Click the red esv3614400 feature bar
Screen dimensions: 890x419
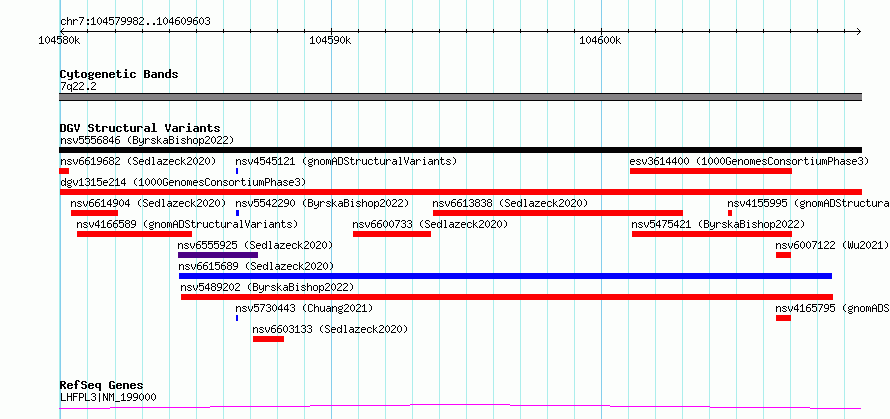click(711, 171)
